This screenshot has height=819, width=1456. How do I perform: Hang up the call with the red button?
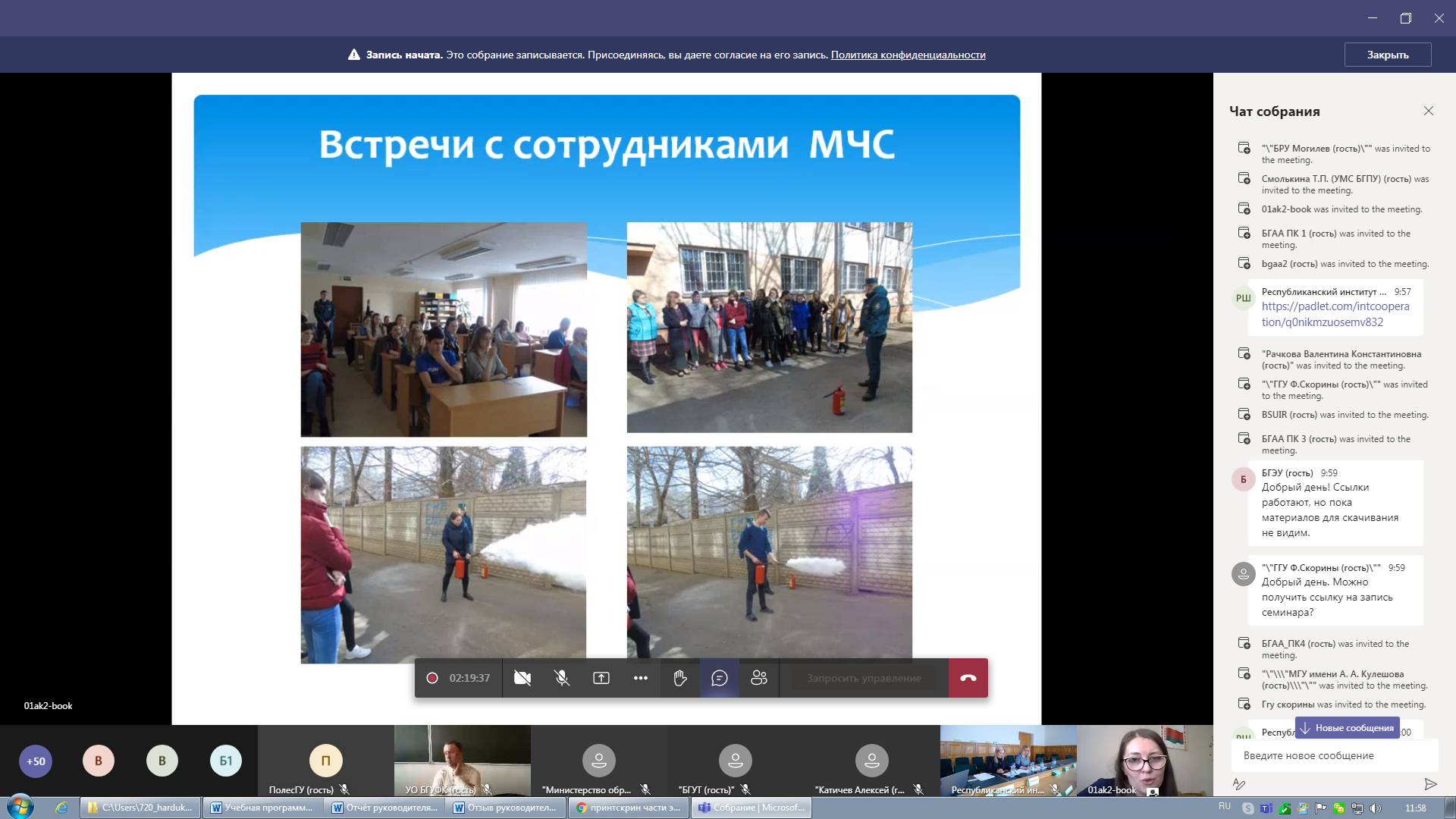[x=968, y=678]
